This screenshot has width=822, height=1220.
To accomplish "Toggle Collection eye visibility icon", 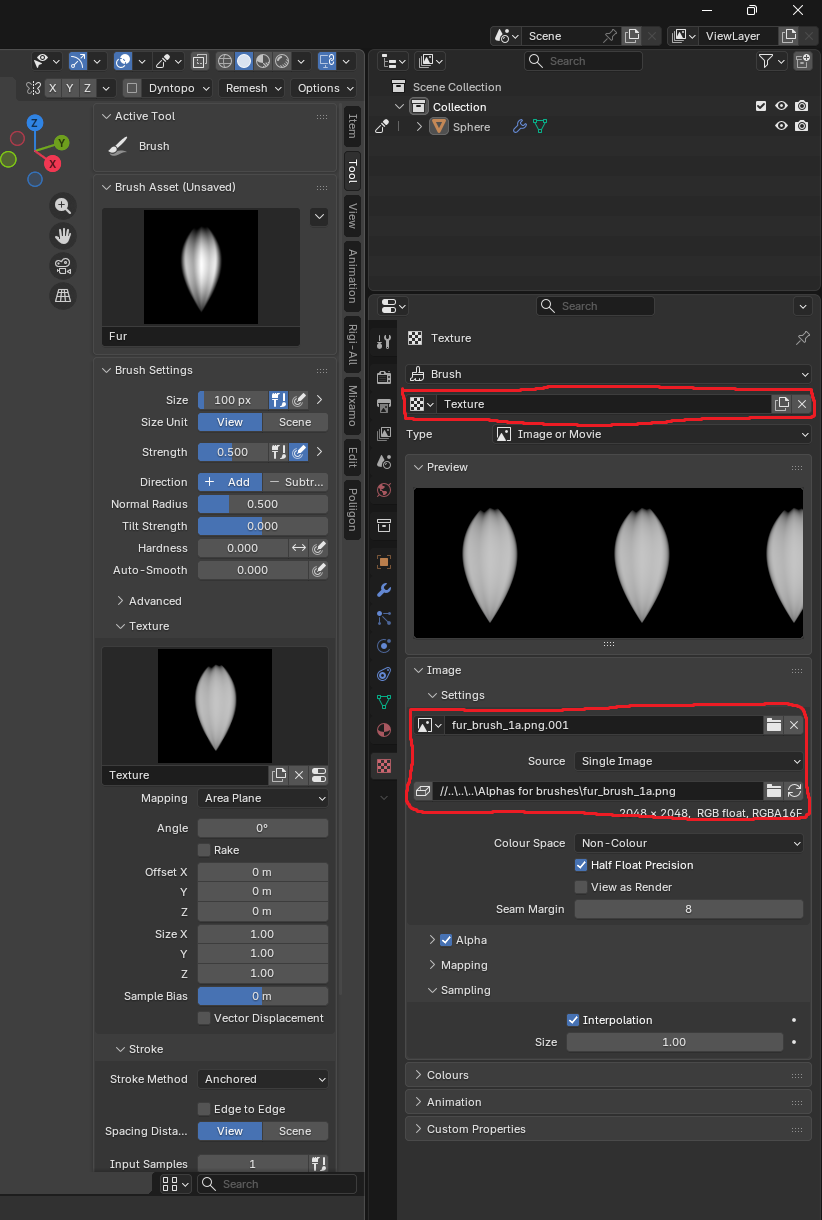I will (782, 106).
